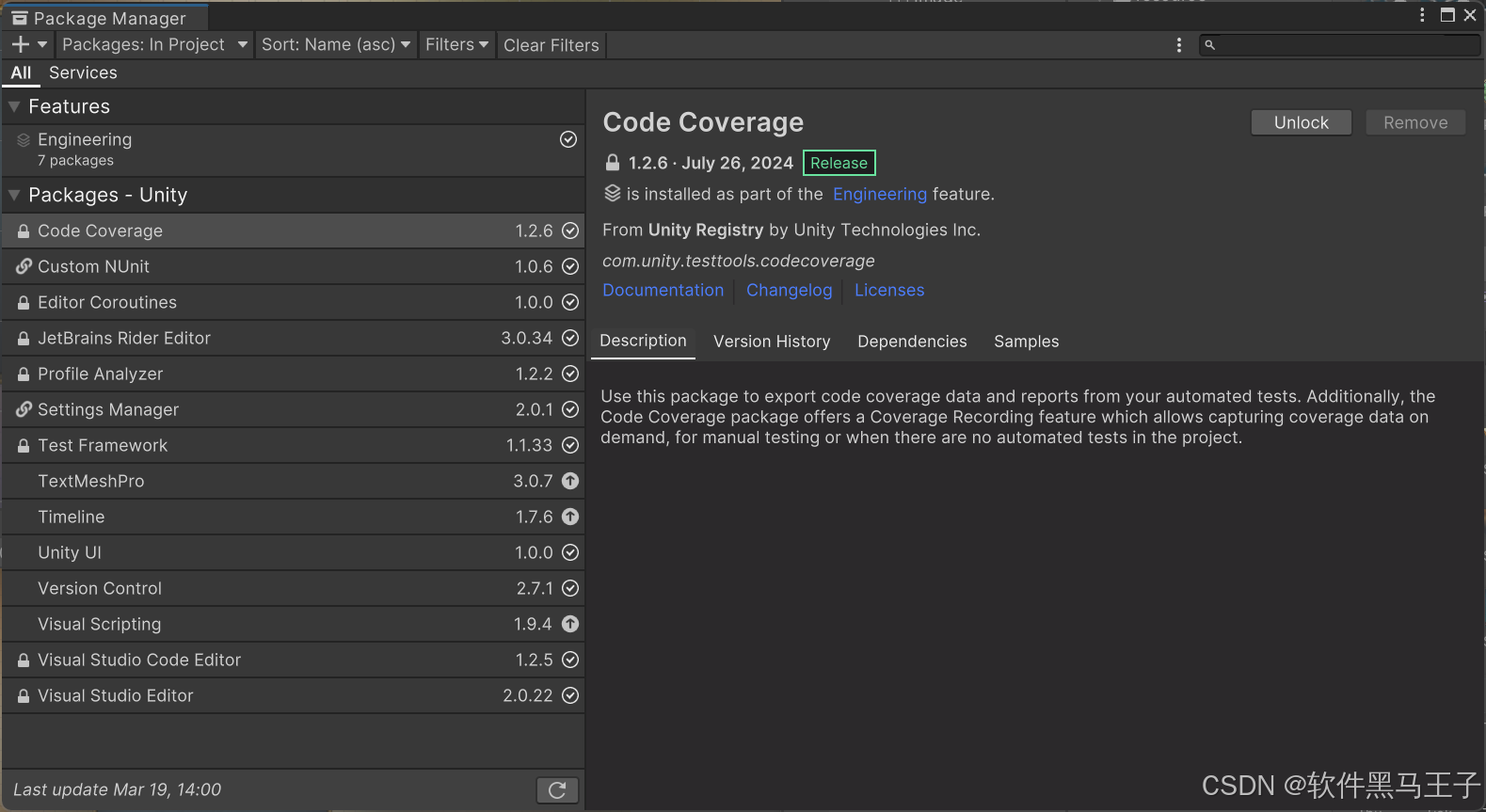Click the Release tag label
Viewport: 1486px width, 812px height.
[839, 163]
